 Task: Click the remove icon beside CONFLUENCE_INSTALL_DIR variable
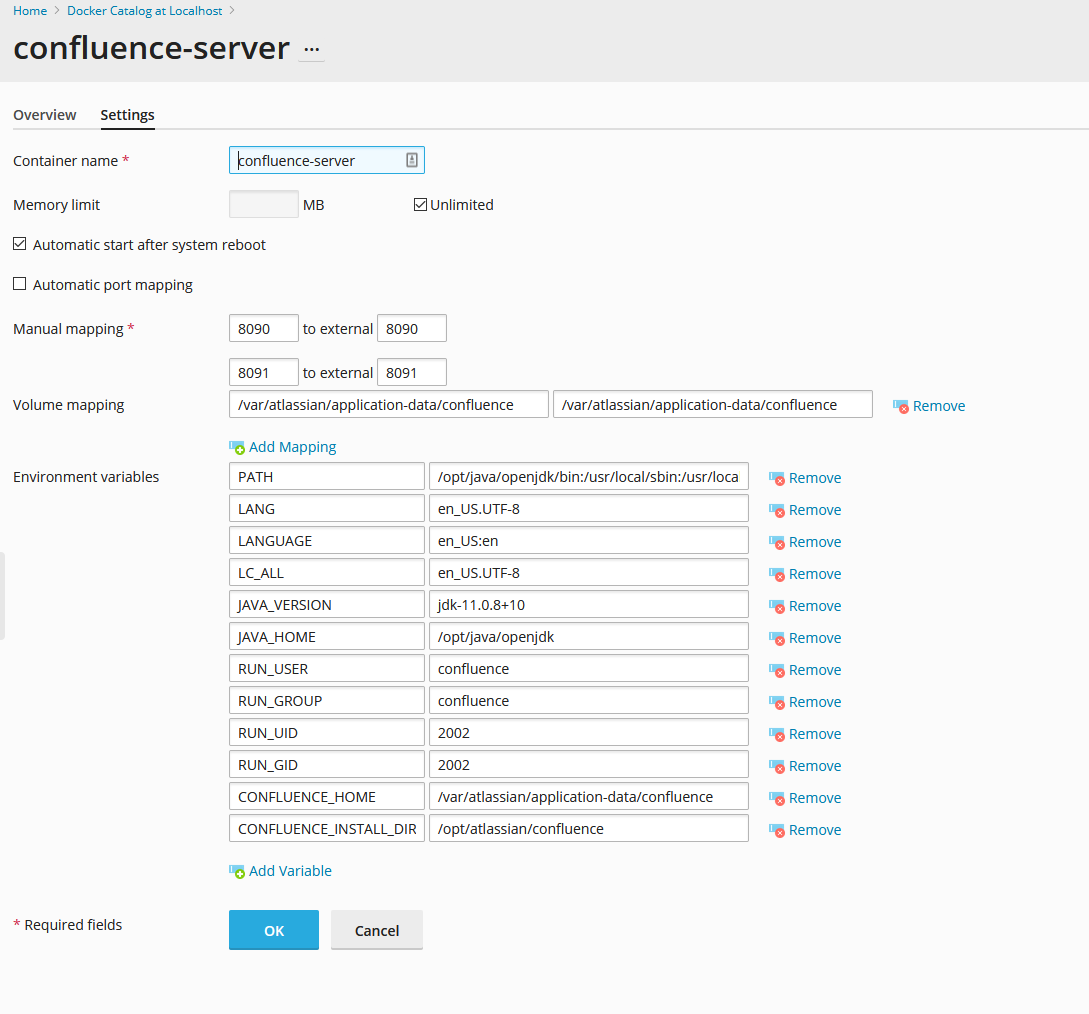776,829
